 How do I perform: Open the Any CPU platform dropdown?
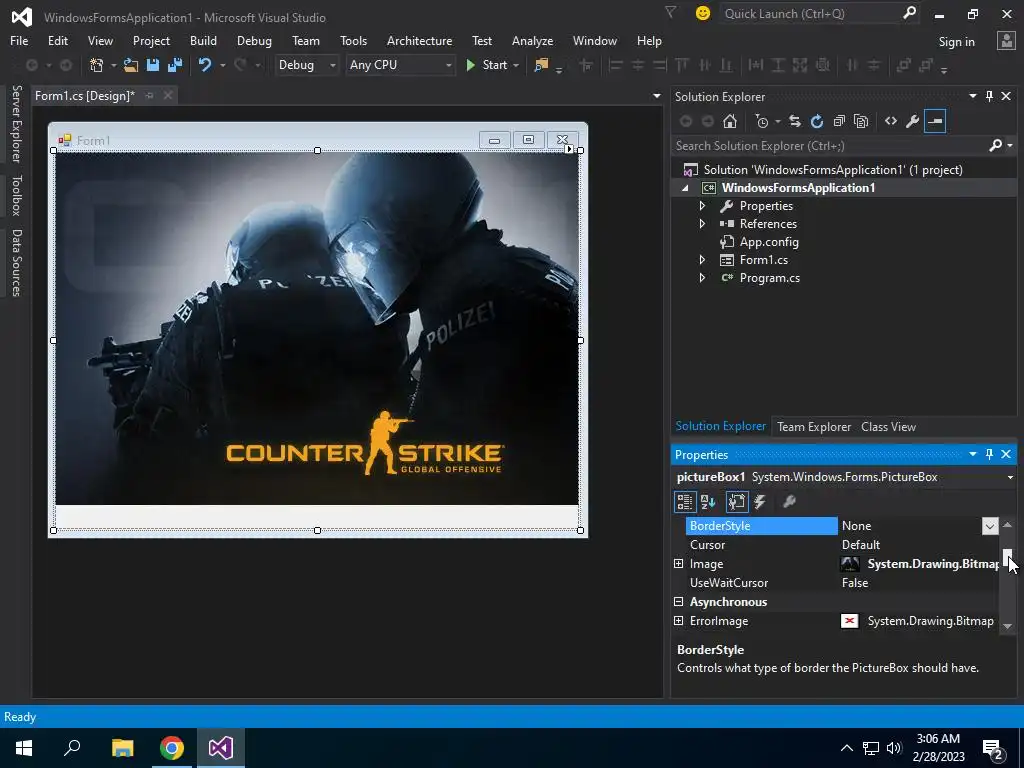448,65
